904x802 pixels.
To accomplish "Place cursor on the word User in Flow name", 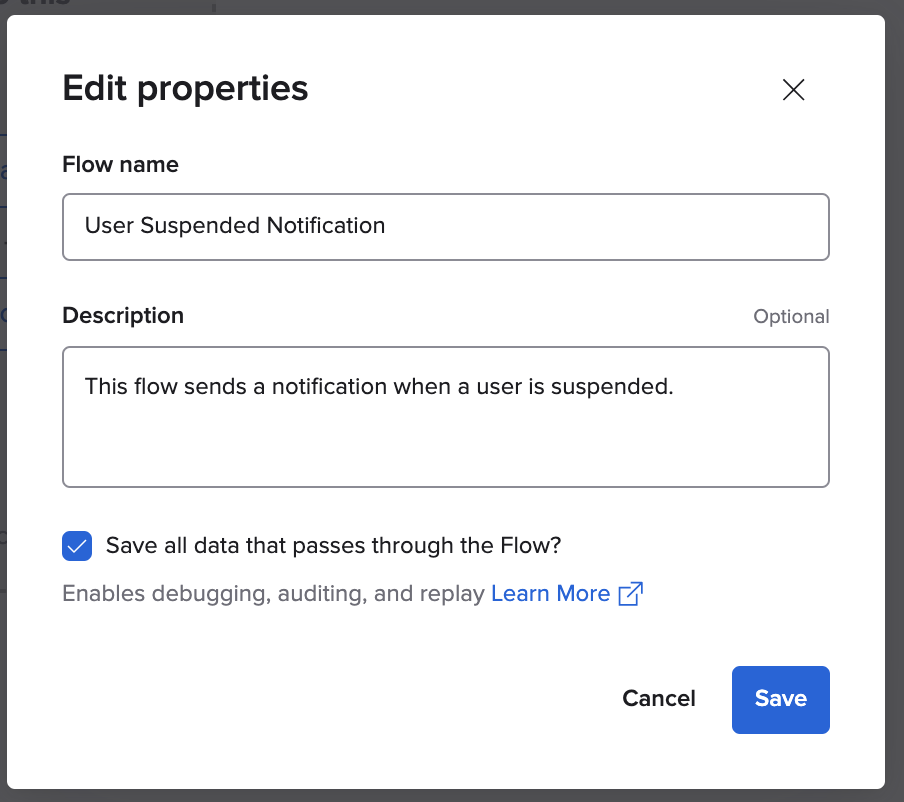I will pos(108,226).
